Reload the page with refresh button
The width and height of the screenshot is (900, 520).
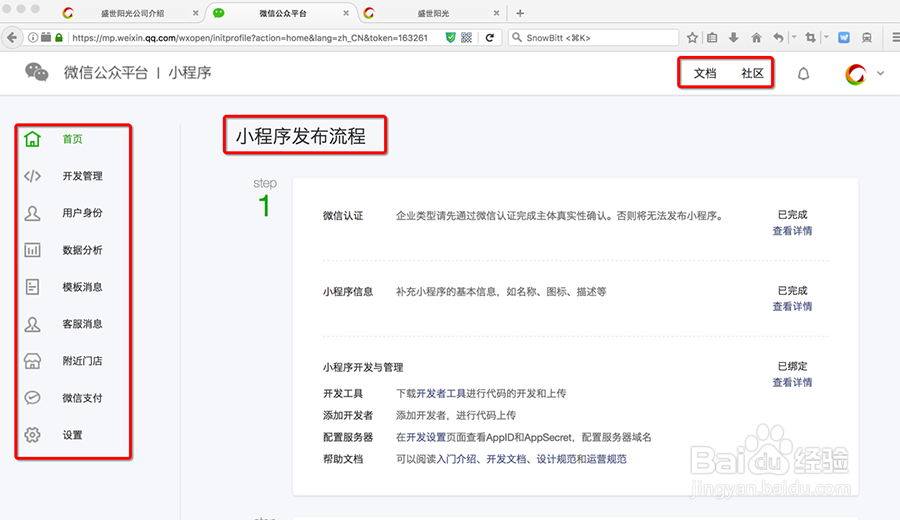(490, 38)
